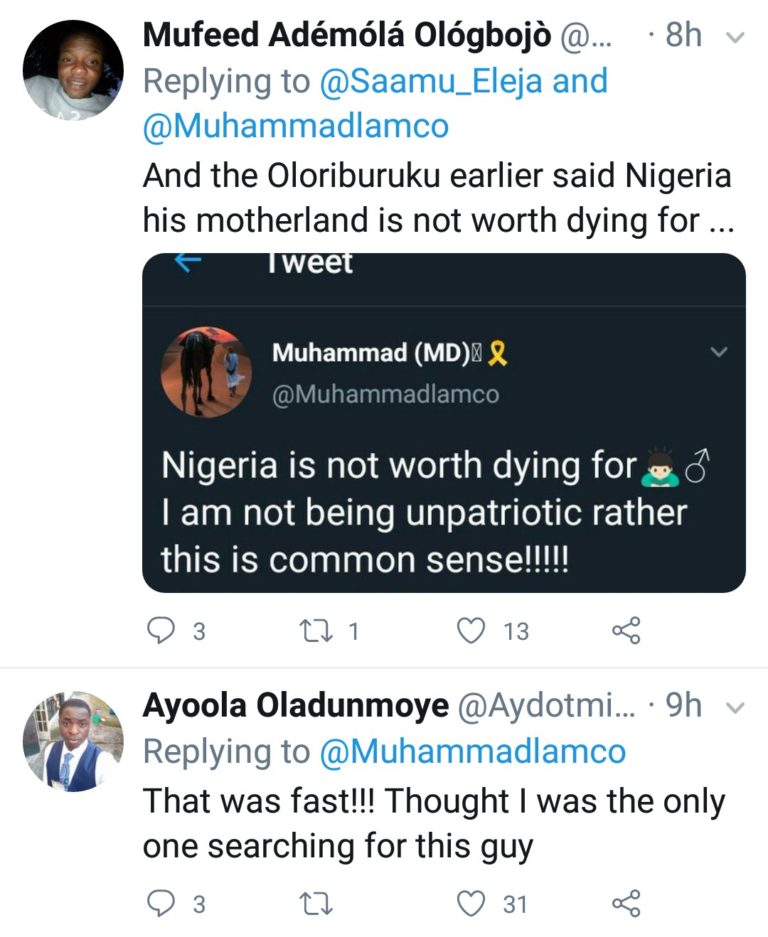
Task: Open Ayoola Oladunmoye's profile name
Action: [295, 707]
